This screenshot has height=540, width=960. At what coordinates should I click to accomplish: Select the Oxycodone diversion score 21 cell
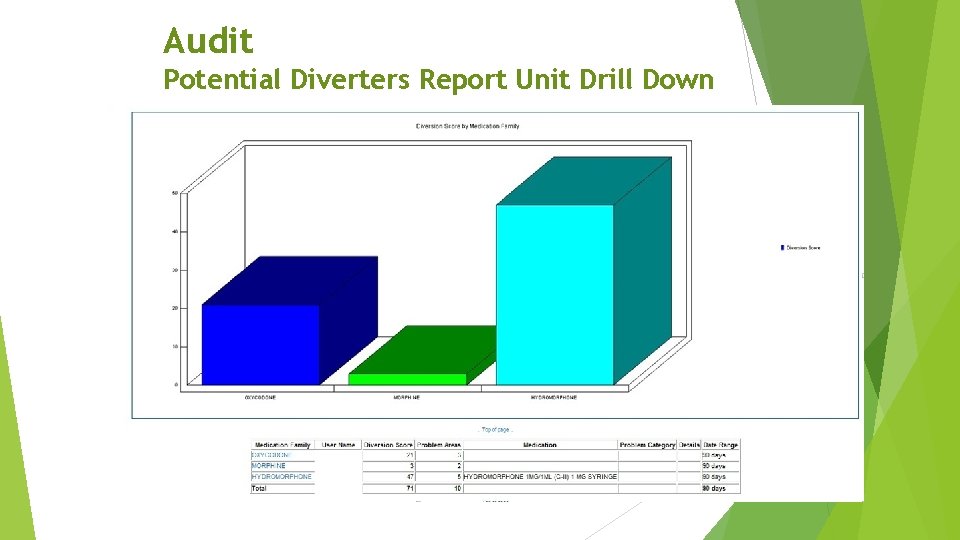pyautogui.click(x=388, y=456)
